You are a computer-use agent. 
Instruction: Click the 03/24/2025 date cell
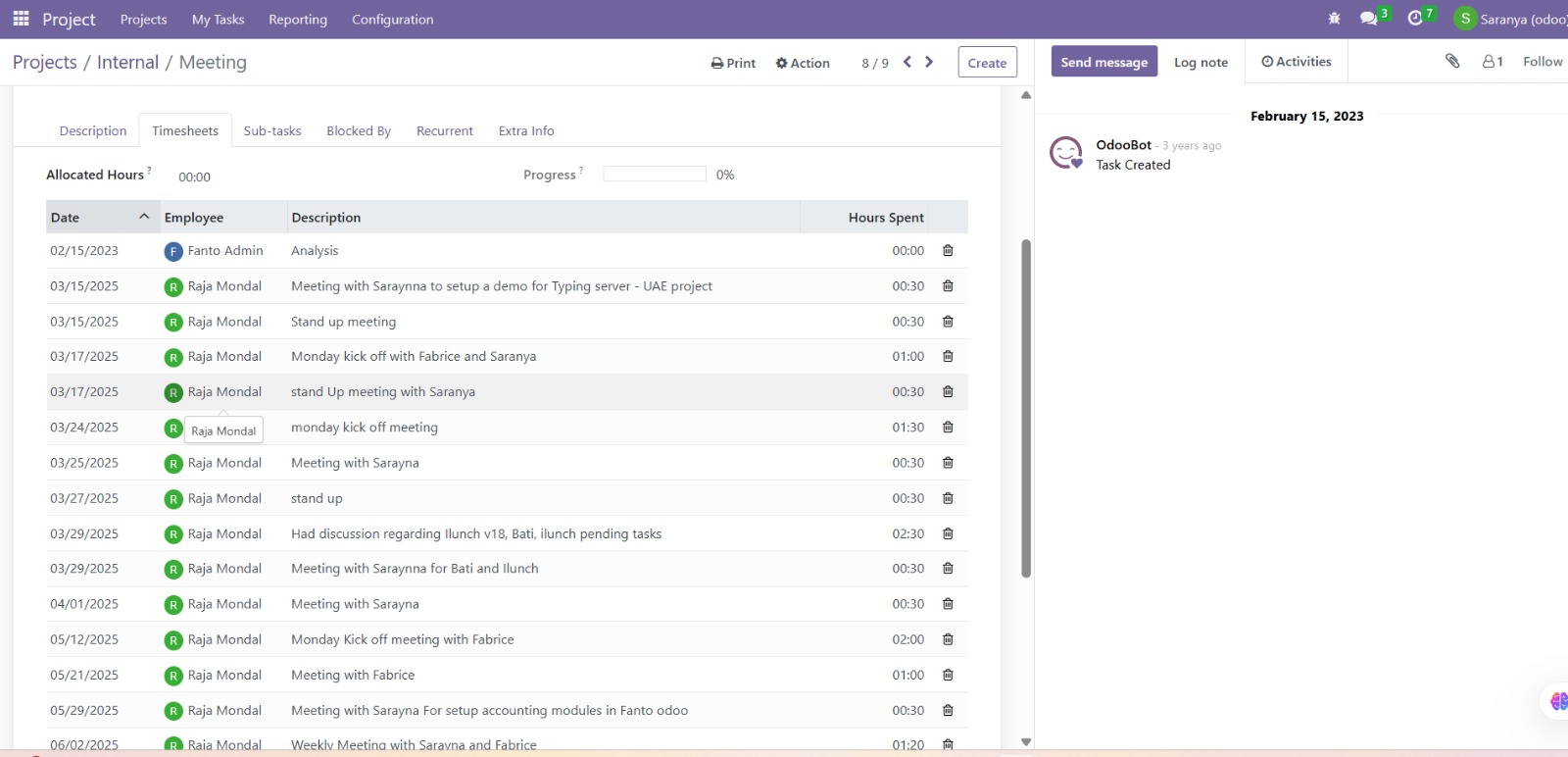[x=84, y=428]
